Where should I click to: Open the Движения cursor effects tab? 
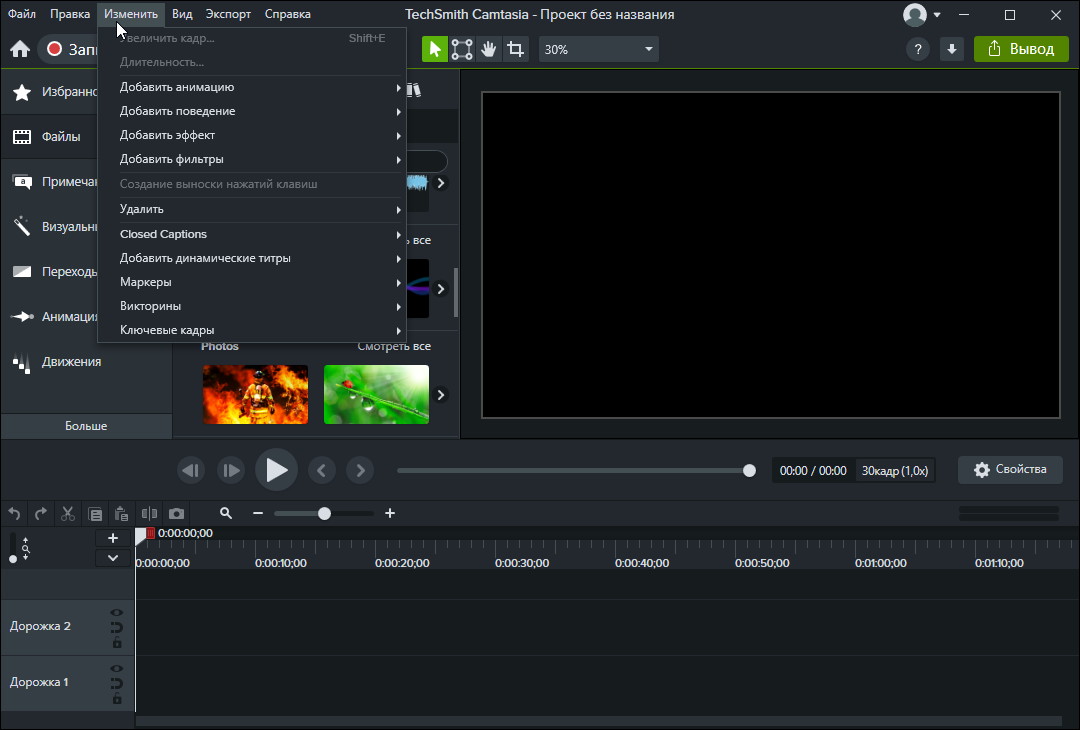pyautogui.click(x=86, y=362)
